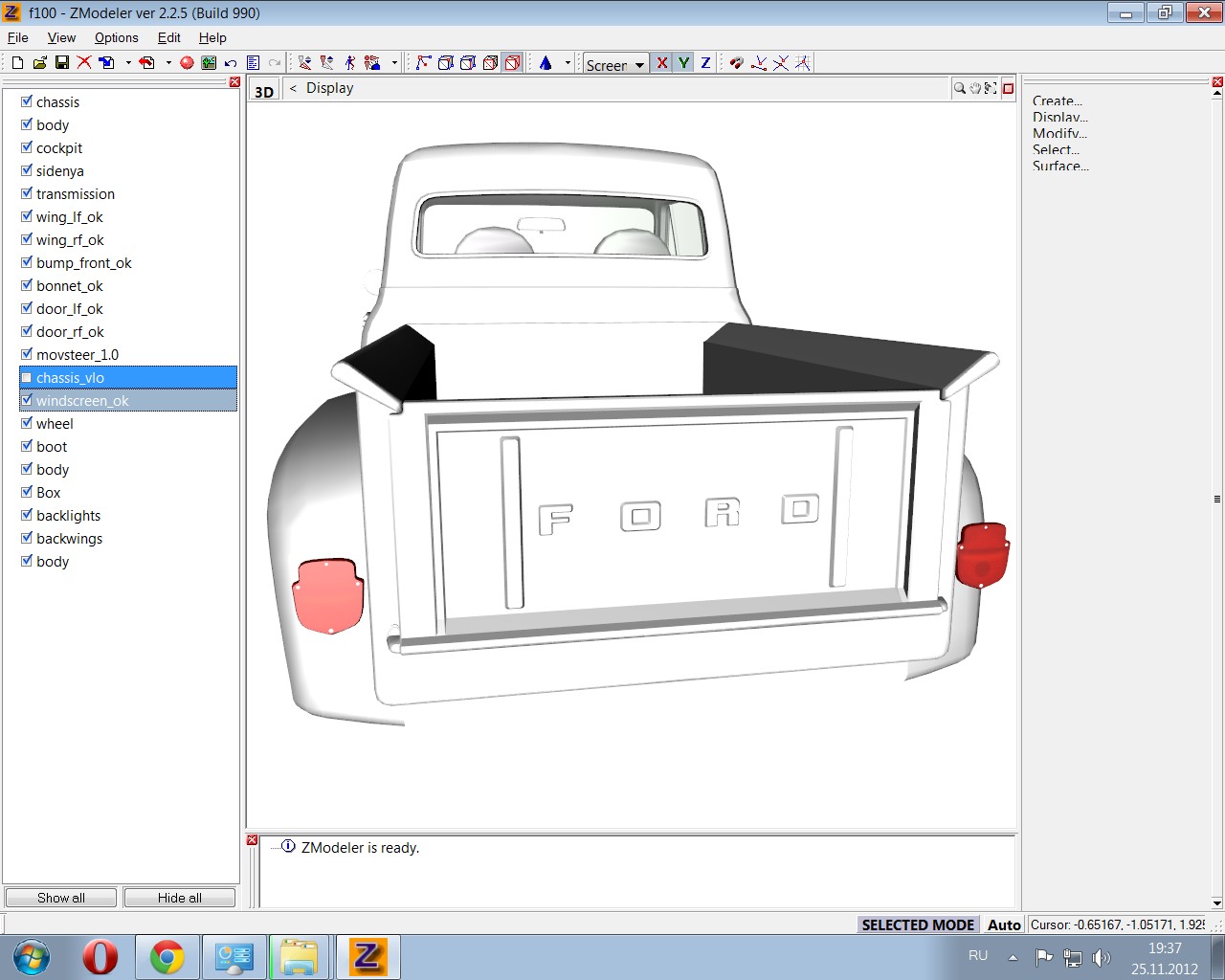Hide the wheel object via checkbox

pos(27,423)
